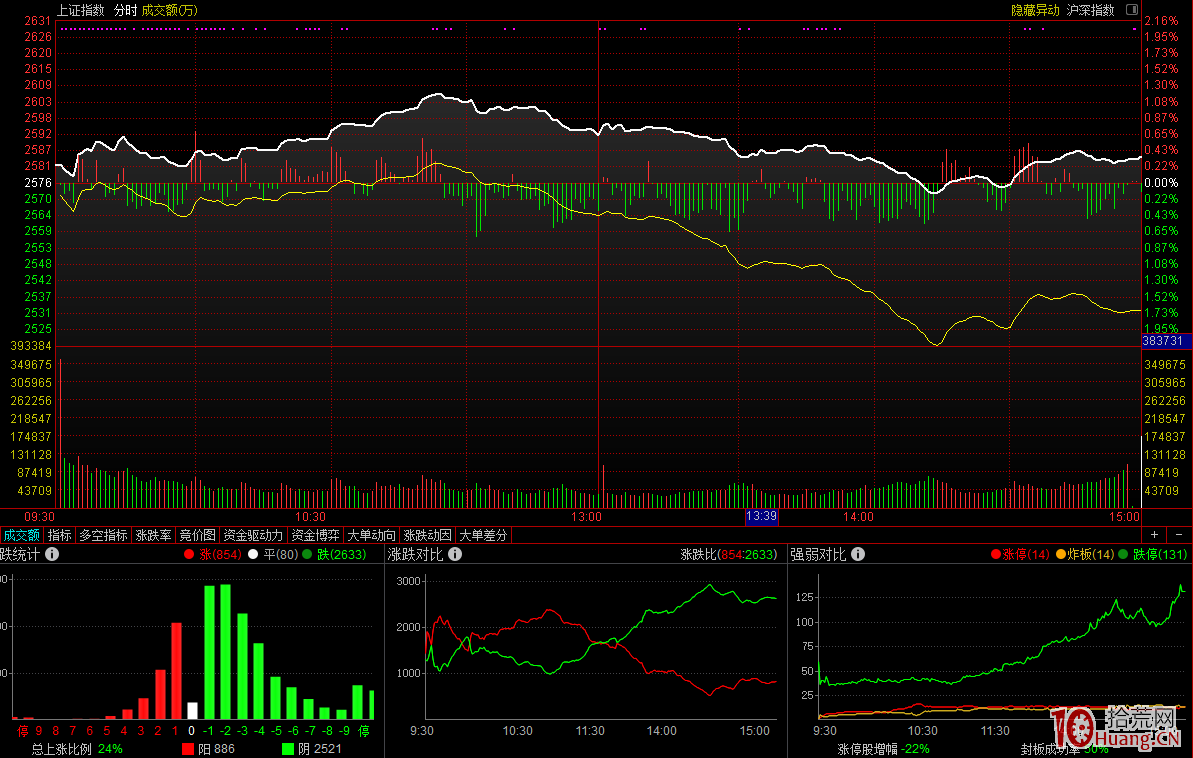1193x758 pixels.
Task: Click the orange 炸板(14) legend marker
Action: [1060, 554]
